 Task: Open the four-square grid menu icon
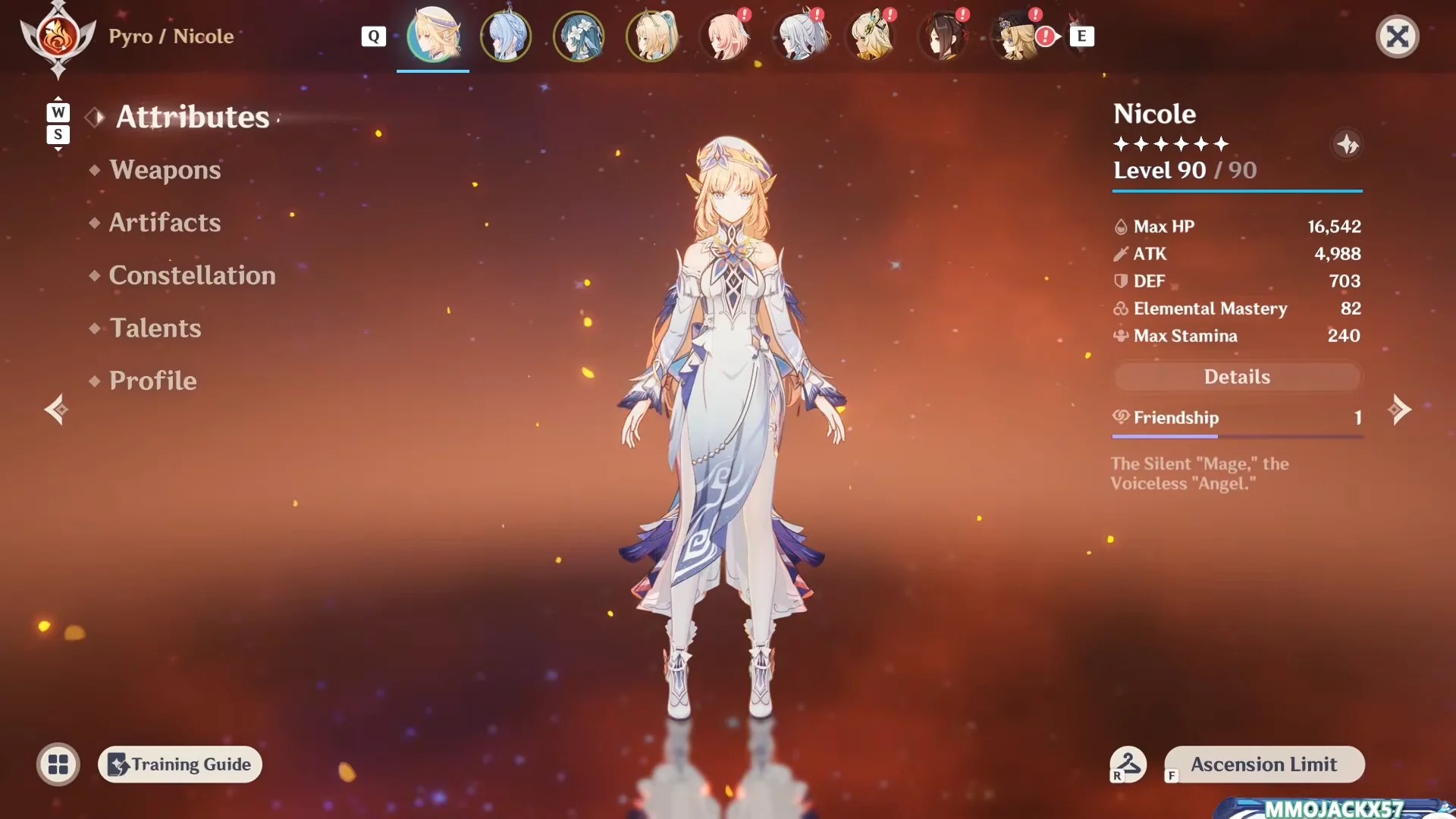(58, 764)
